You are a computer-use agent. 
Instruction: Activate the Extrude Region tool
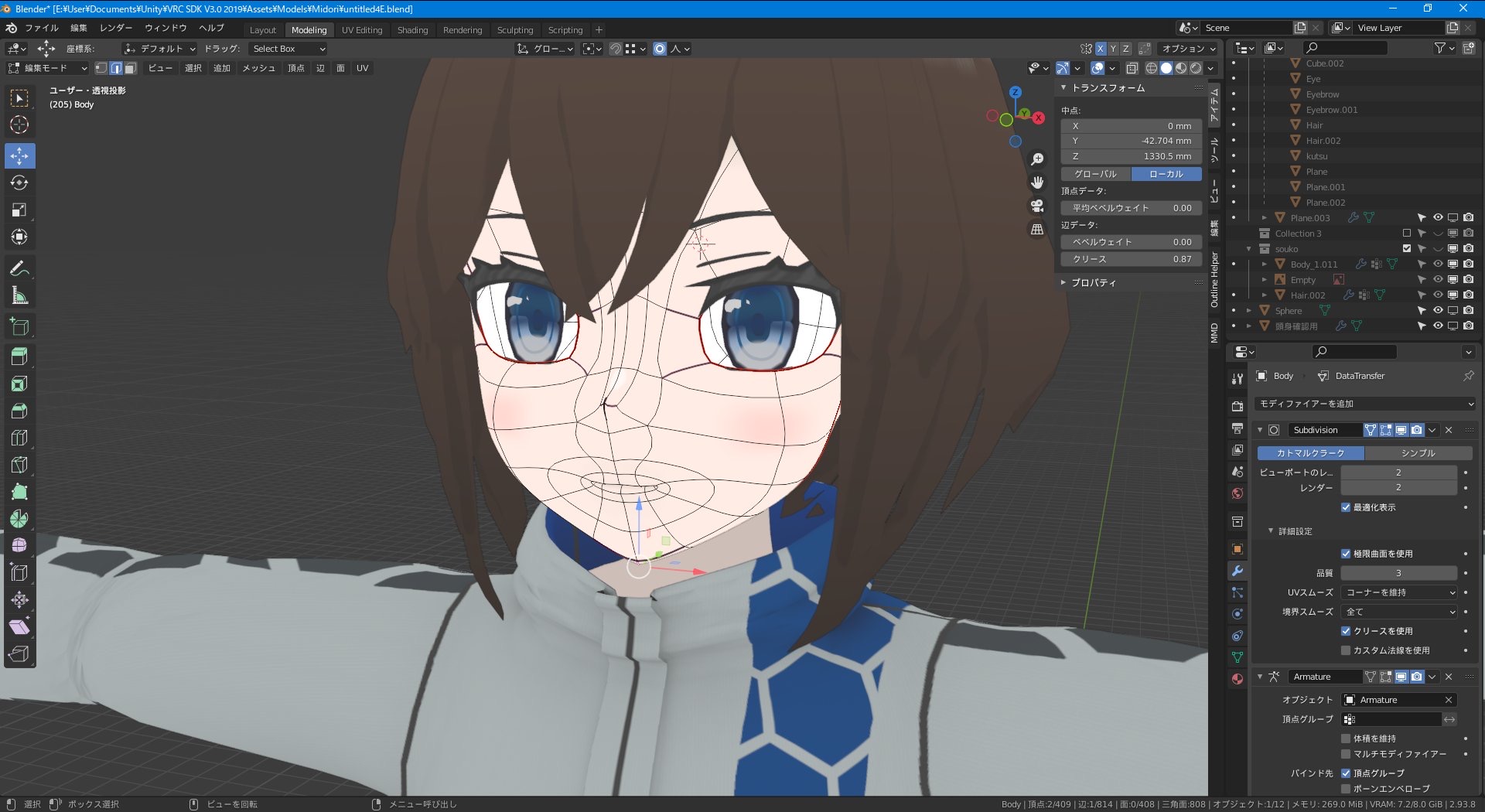point(19,357)
